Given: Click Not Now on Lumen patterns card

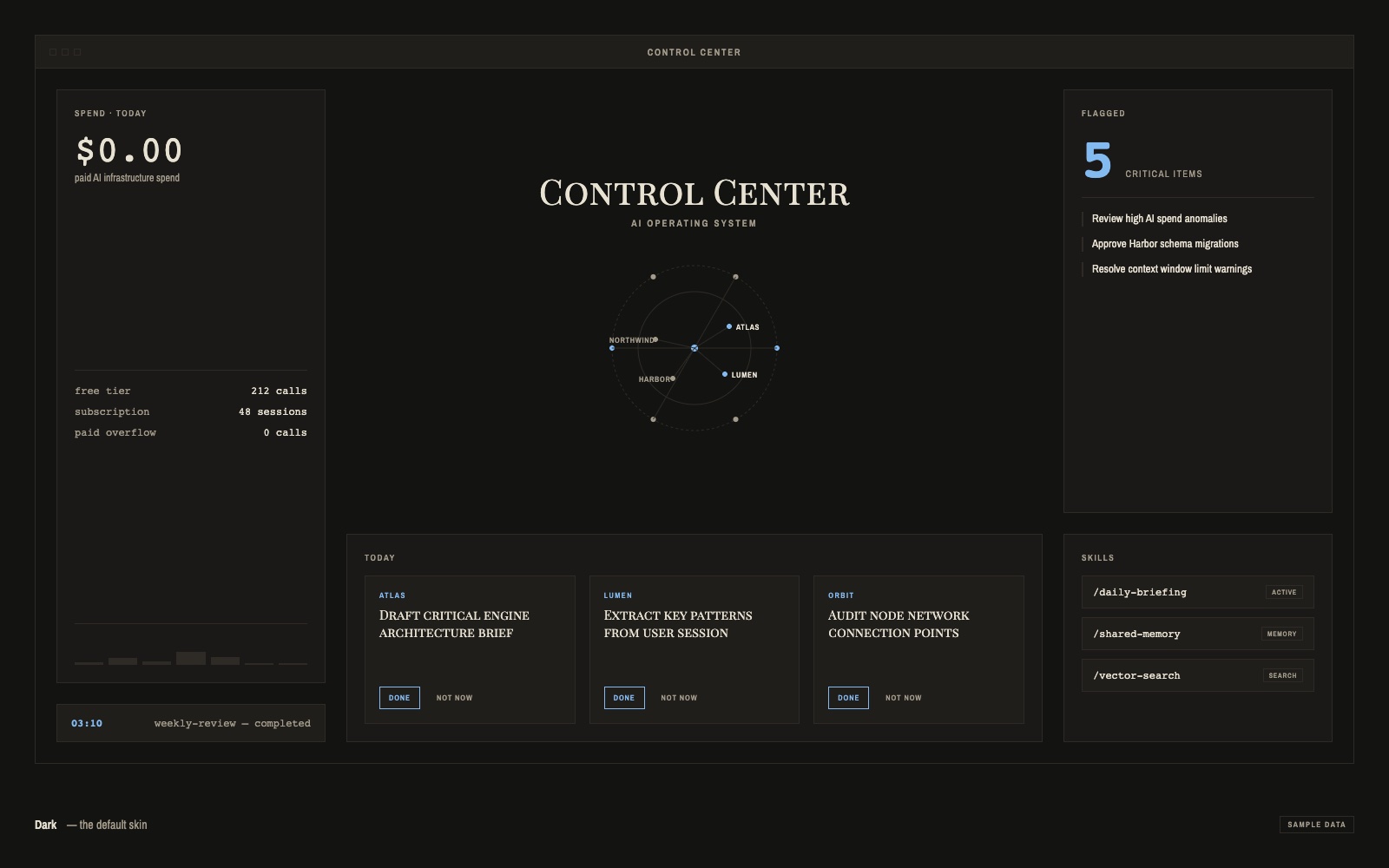Looking at the screenshot, I should 679,698.
